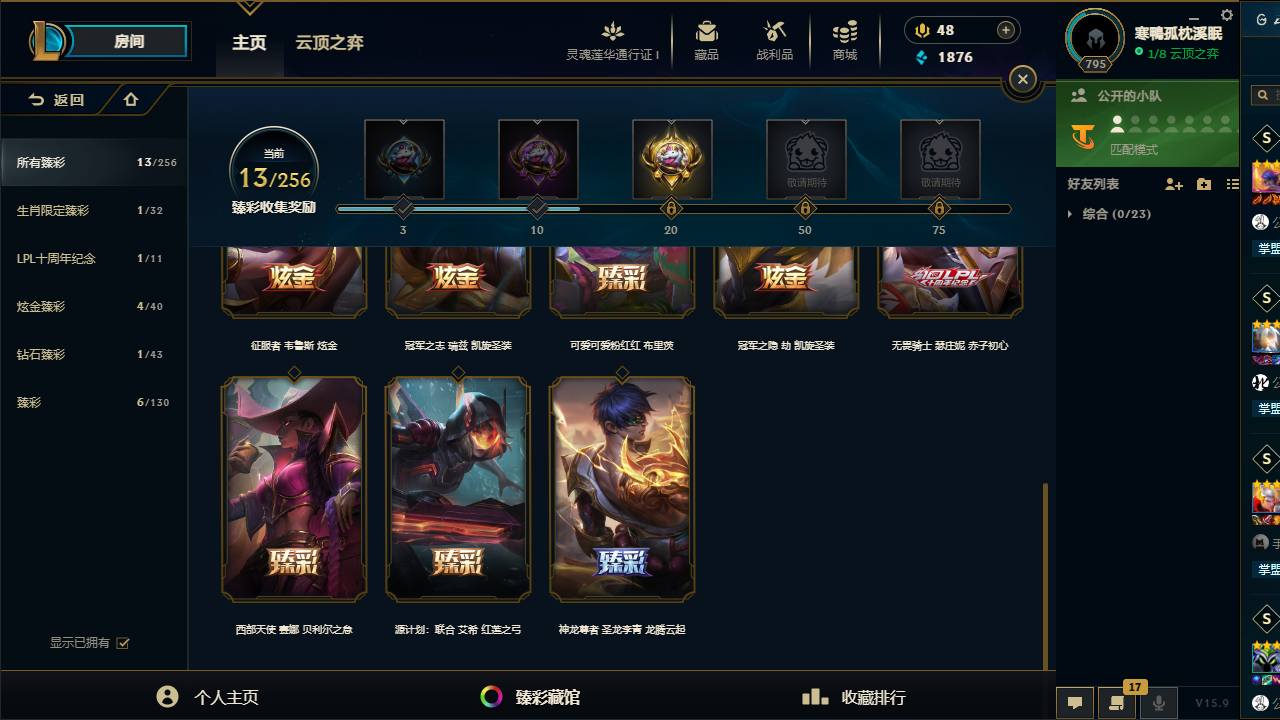Screen dimensions: 1280x720
Task: Toggle the 显示已拥有 checkbox
Action: [x=123, y=643]
